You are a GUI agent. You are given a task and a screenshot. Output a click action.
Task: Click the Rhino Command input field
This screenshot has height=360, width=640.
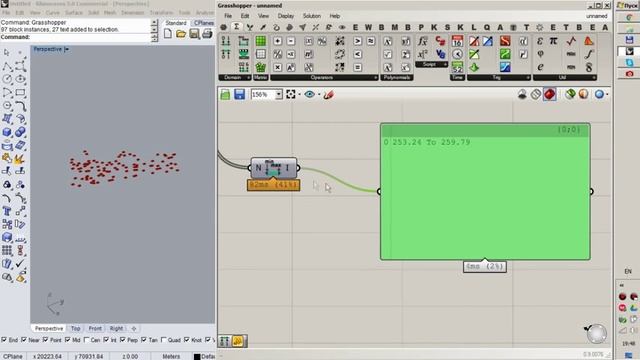(76, 37)
